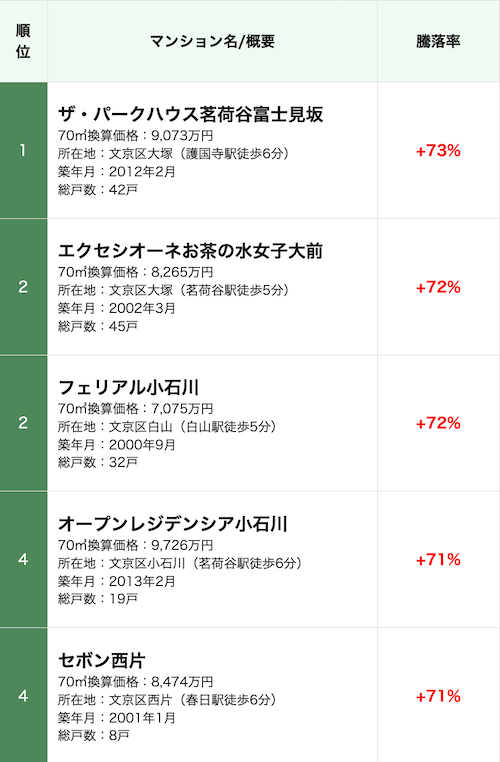Select rank 4 cell beside セボン西片
Viewport: 500px width, 762px height.
click(x=23, y=696)
